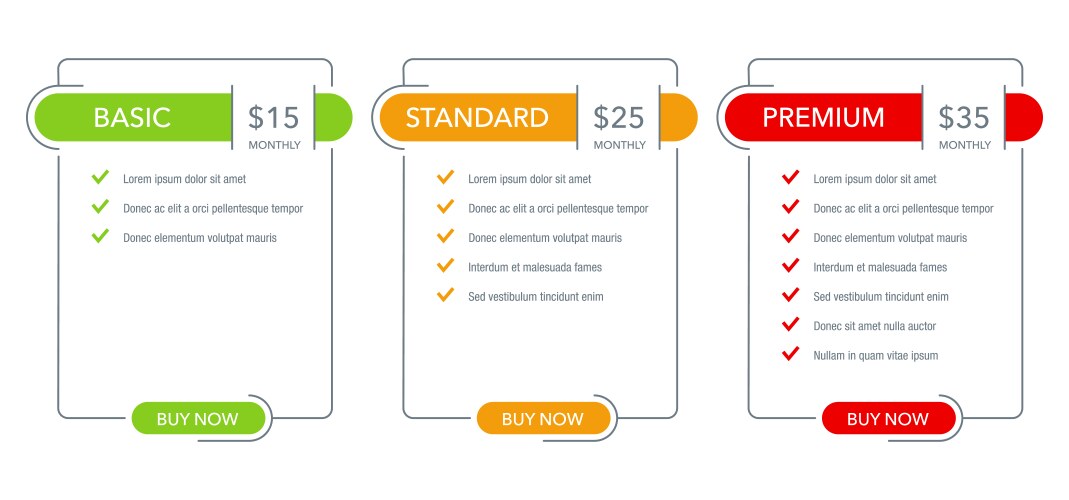Click the green BUY NOW button
1069x500 pixels.
point(198,419)
